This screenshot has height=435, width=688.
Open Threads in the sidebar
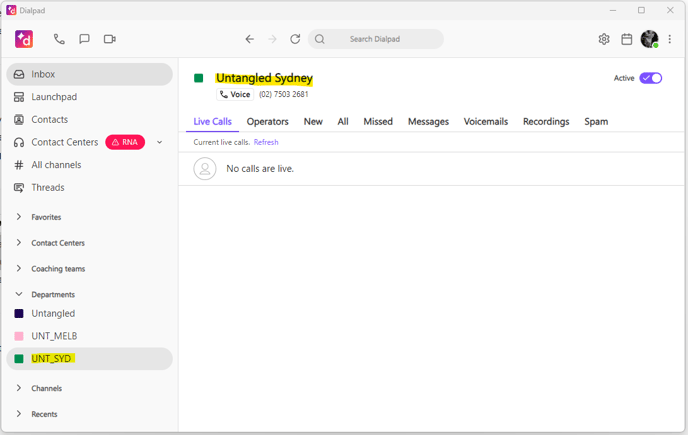[x=90, y=188]
